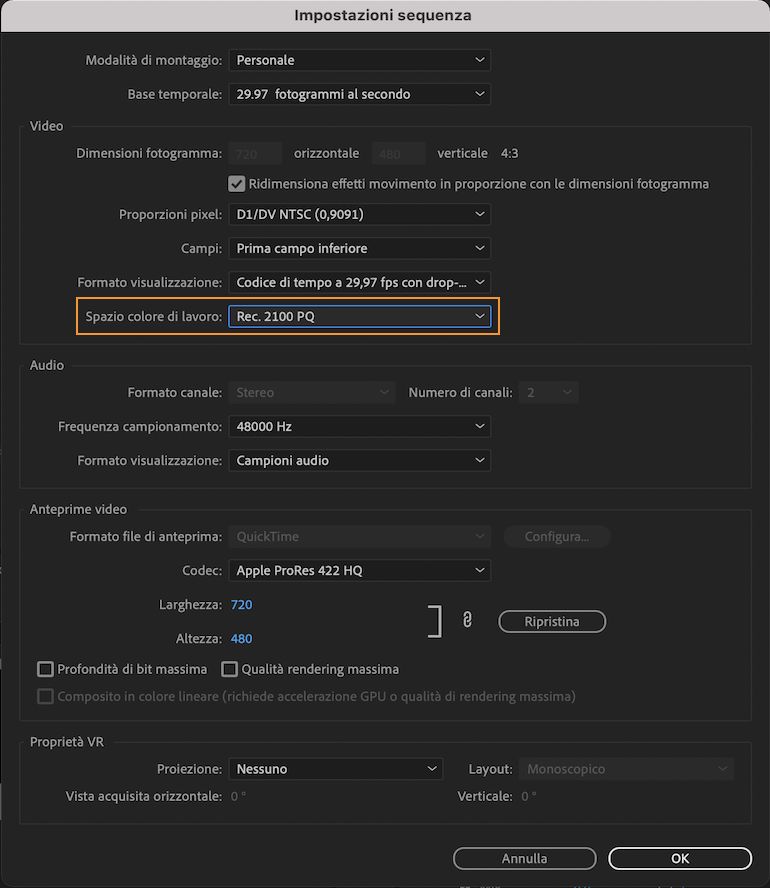Confirm settings with OK button

tap(680, 858)
